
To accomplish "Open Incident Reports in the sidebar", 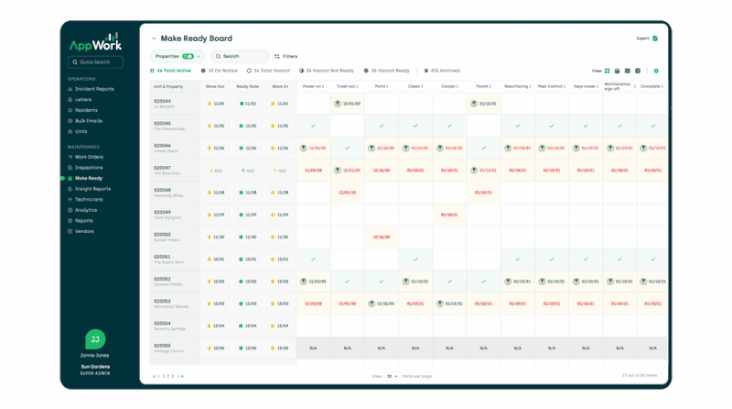I will (91, 89).
